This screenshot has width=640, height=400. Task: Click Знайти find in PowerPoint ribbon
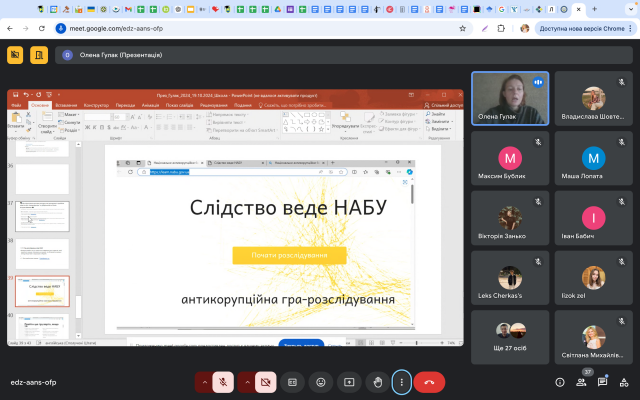(x=436, y=114)
